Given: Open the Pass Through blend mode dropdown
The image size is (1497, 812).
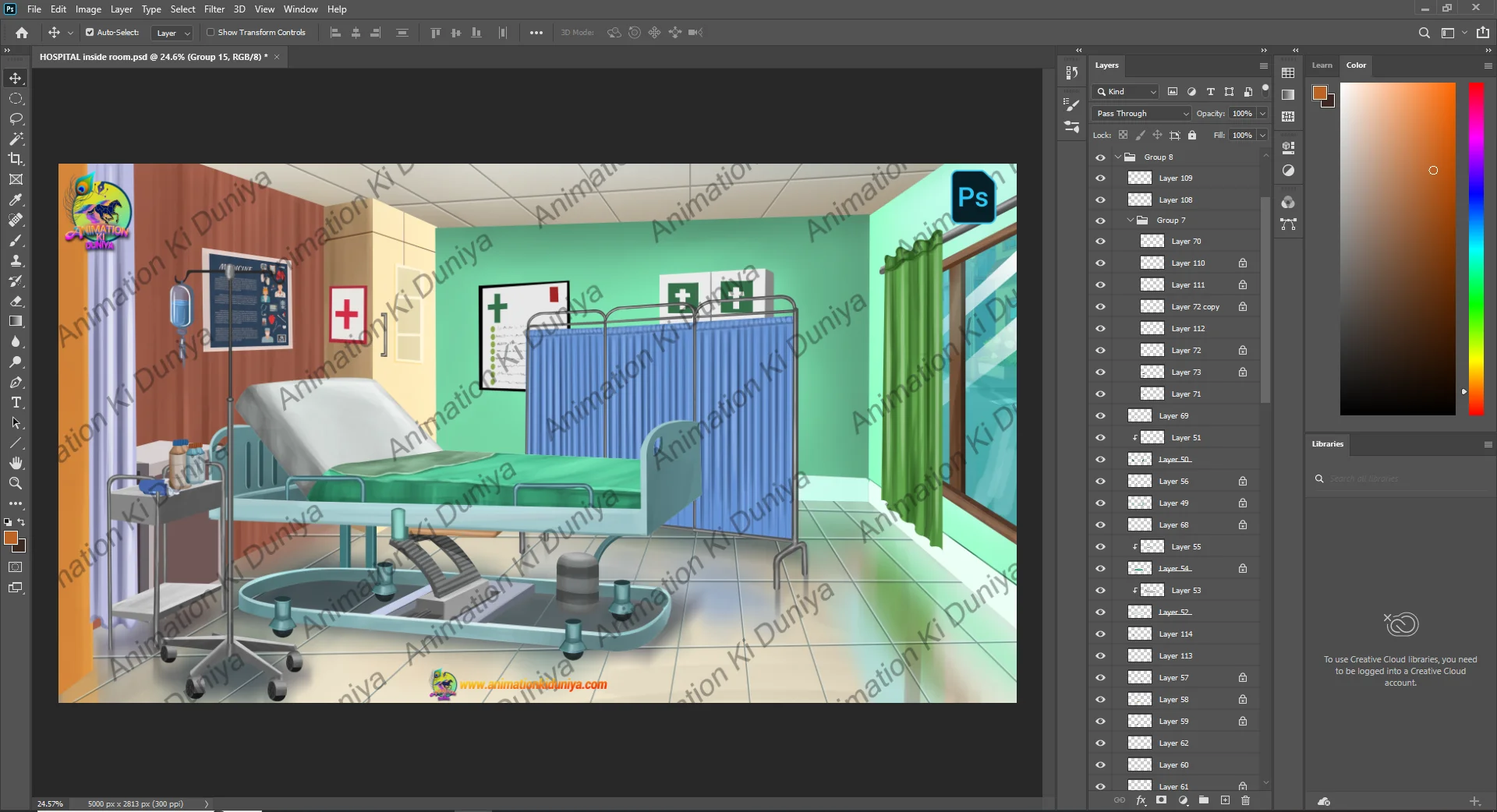Looking at the screenshot, I should [x=1141, y=114].
